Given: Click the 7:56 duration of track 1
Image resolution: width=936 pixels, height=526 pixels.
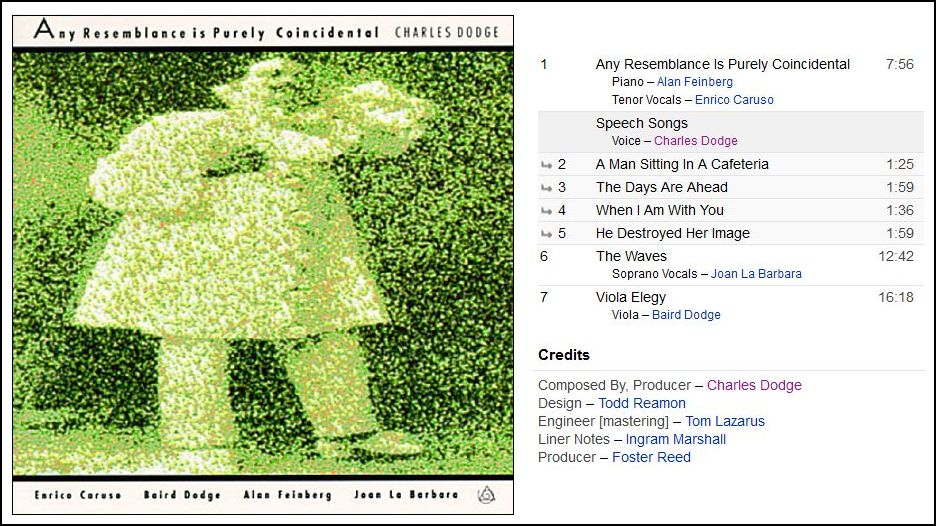Looking at the screenshot, I should 900,64.
